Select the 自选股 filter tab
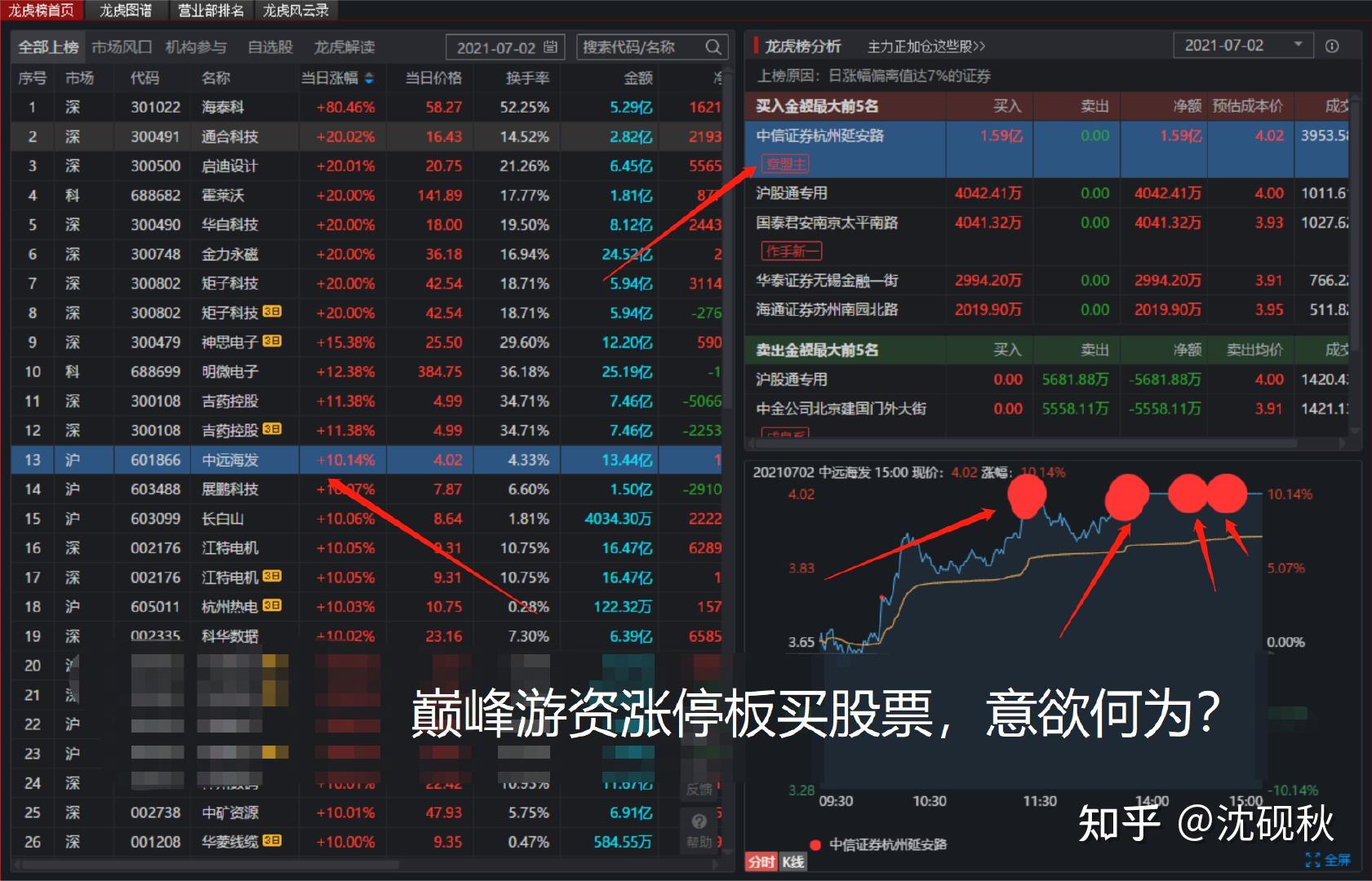1372x881 pixels. (270, 47)
